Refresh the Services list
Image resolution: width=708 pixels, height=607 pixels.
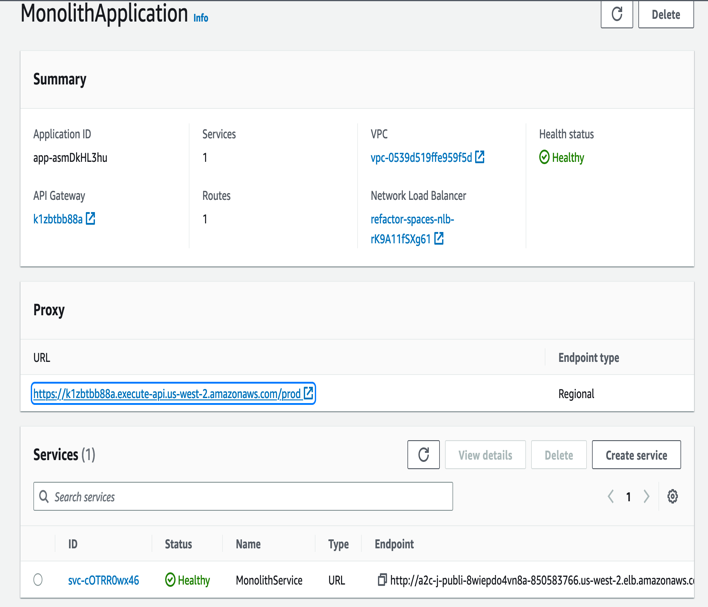(423, 454)
